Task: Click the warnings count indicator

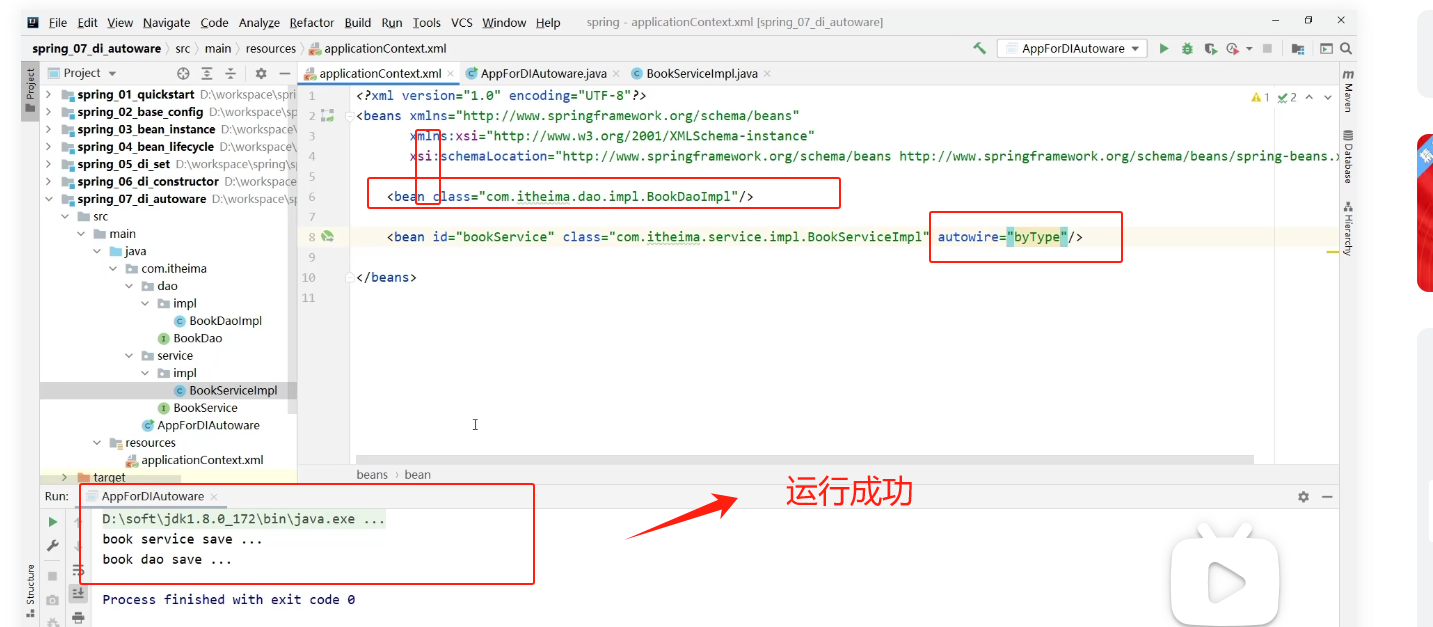Action: 1260,97
